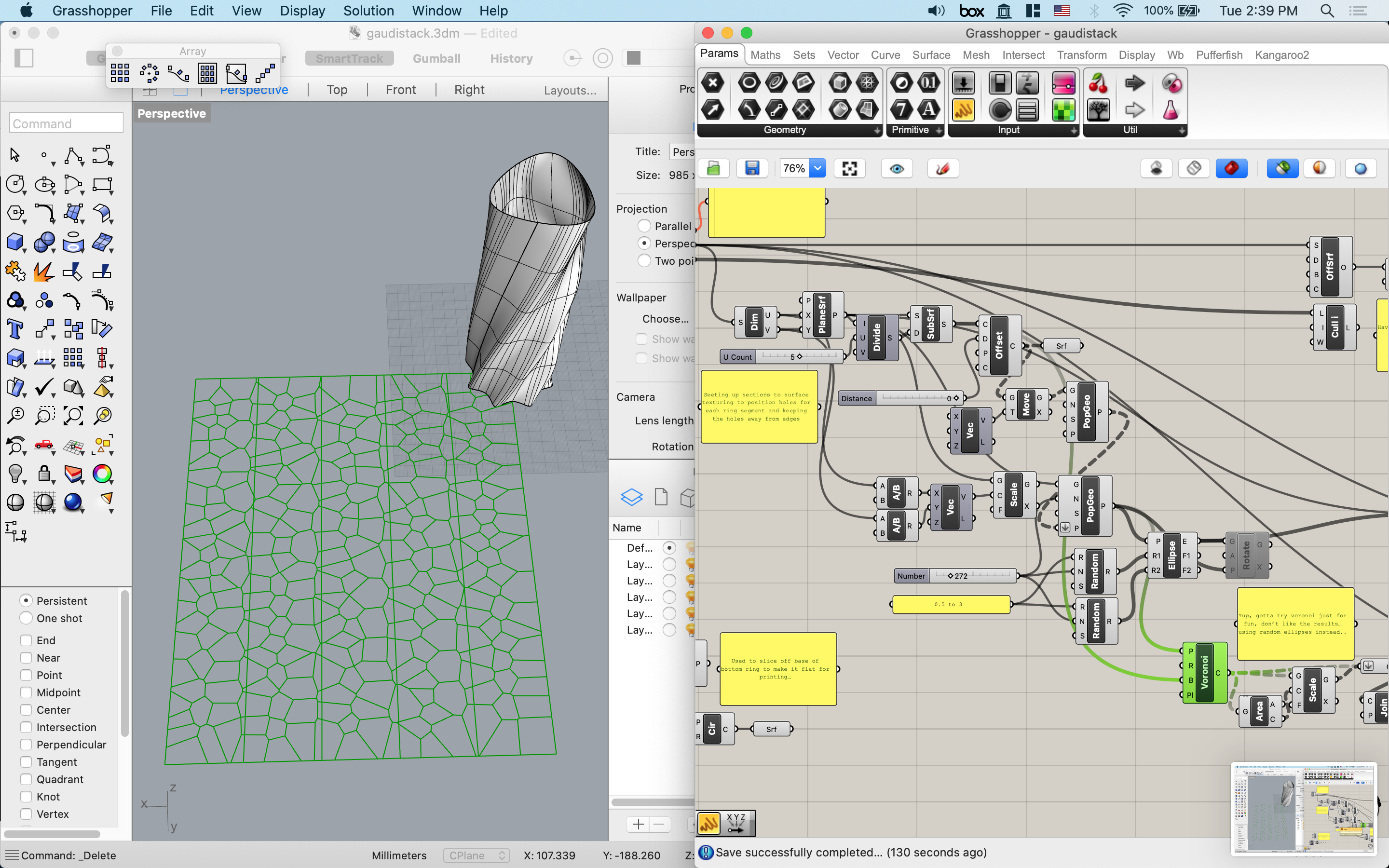The image size is (1389, 868).
Task: Click the named views eye icon
Action: pos(897,168)
